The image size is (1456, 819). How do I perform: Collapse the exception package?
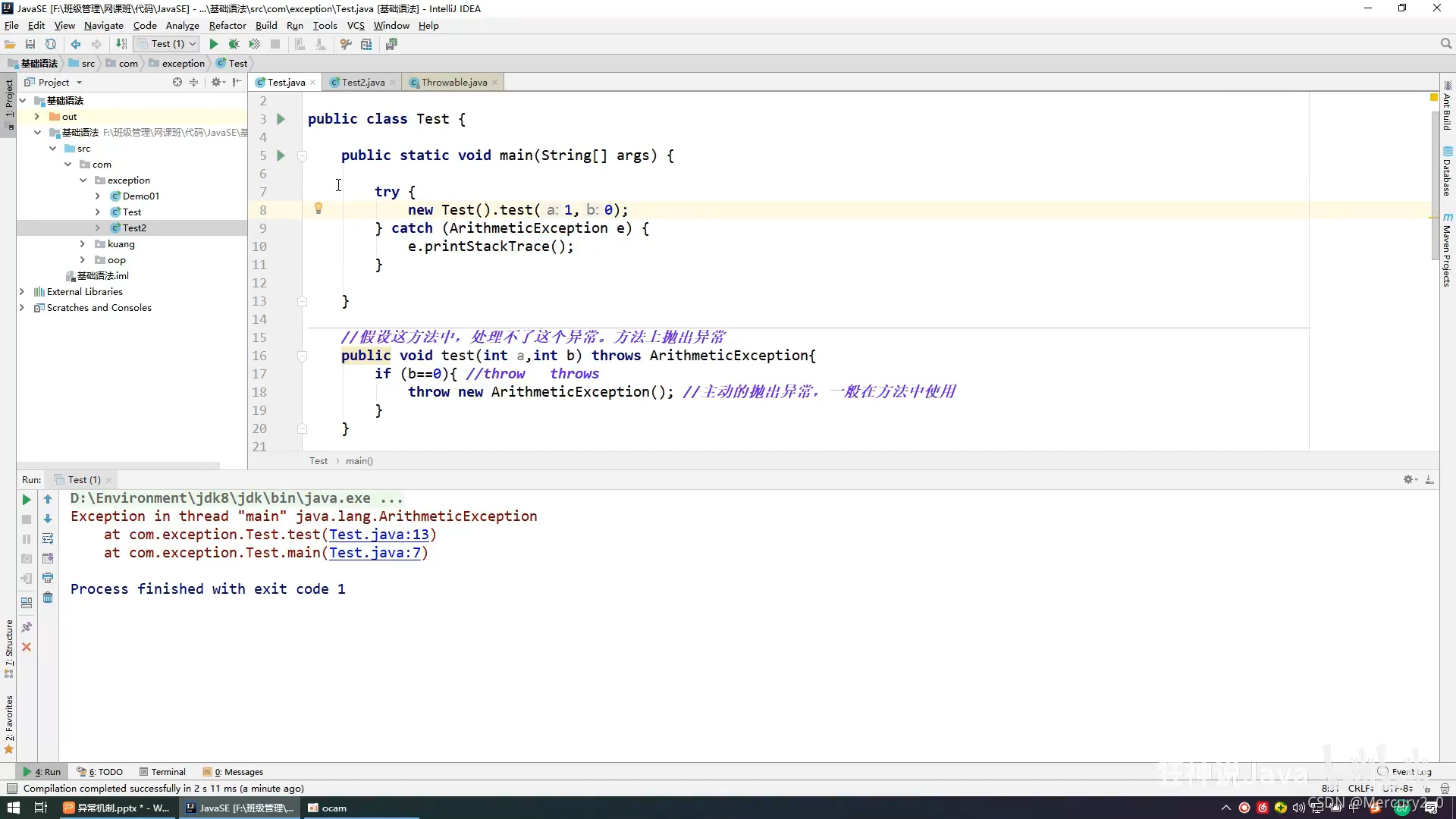[83, 180]
